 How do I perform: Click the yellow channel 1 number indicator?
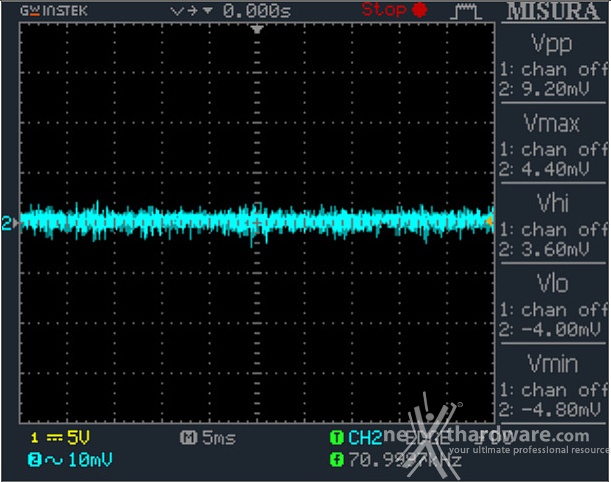click(x=34, y=438)
